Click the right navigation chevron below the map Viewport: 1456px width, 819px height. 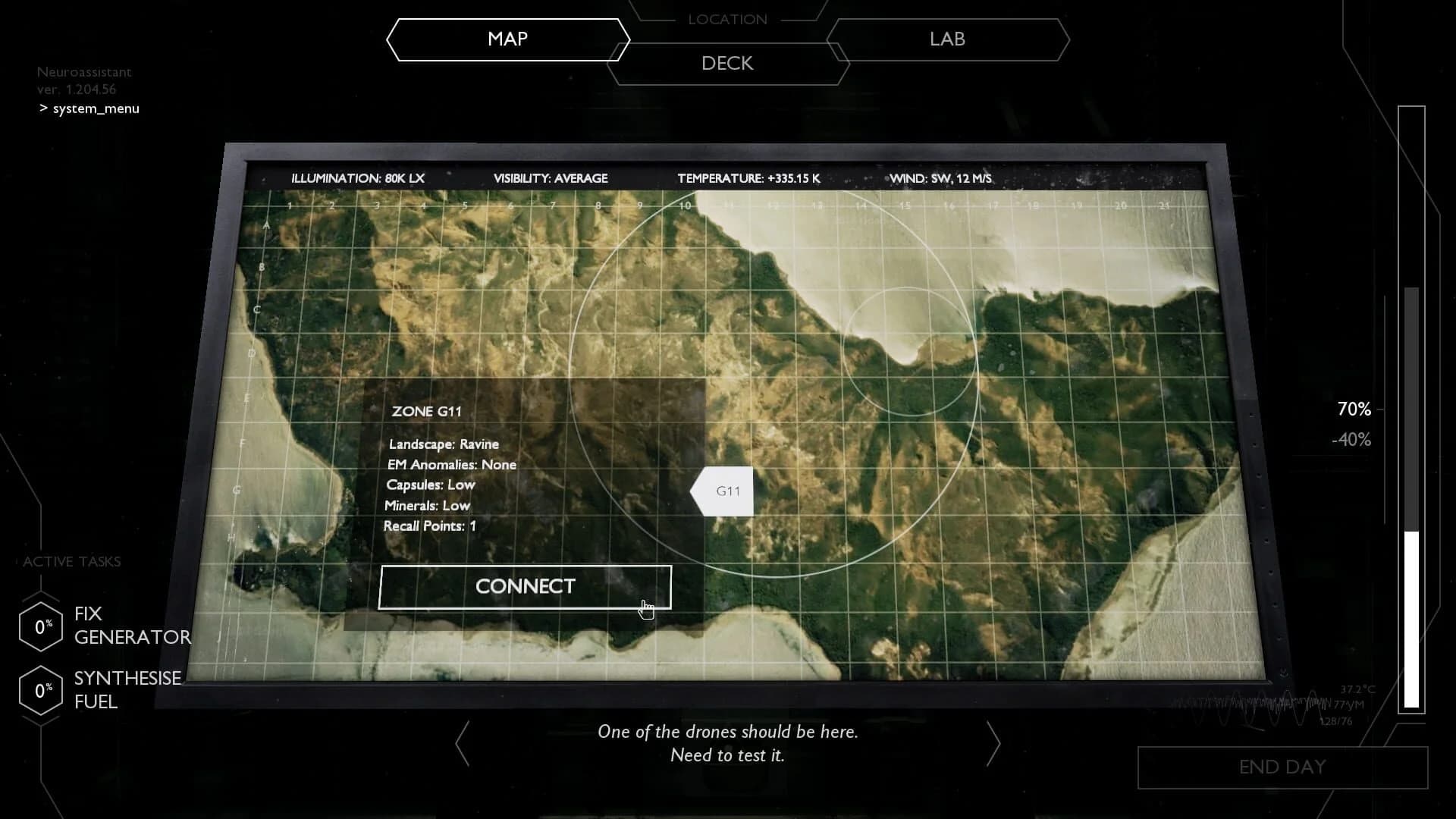click(992, 744)
